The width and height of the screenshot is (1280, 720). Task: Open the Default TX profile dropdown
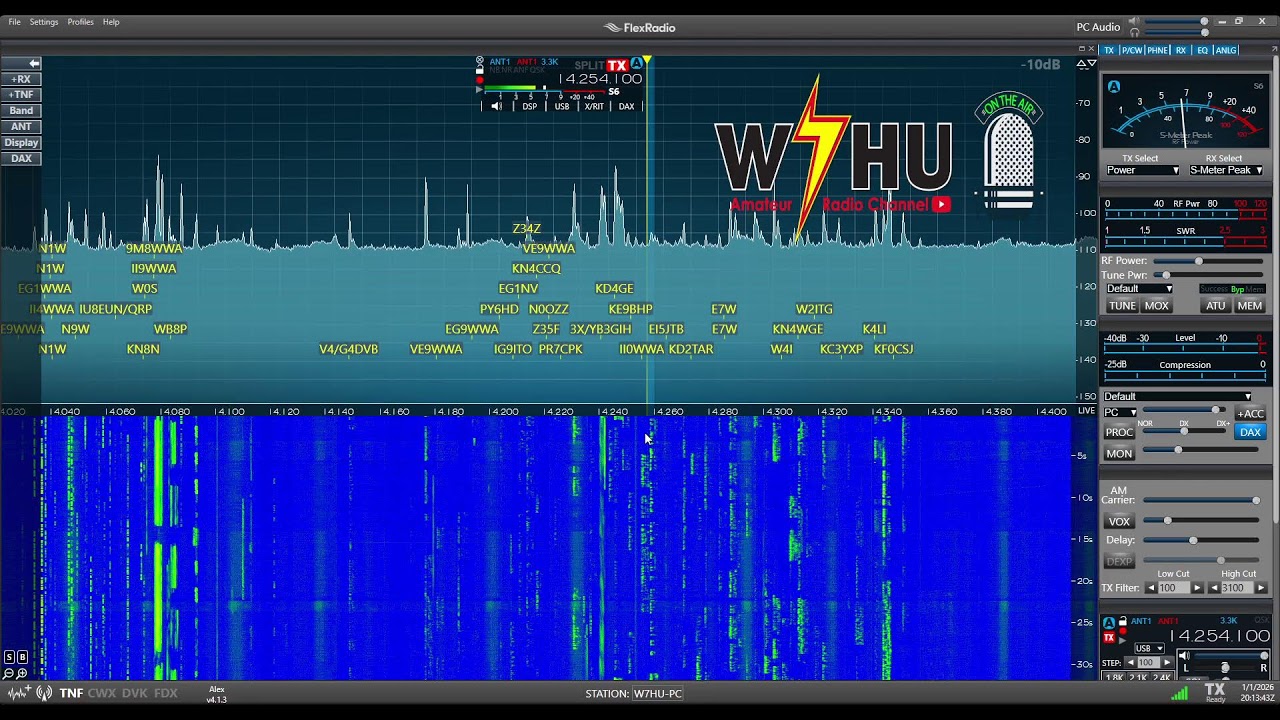pos(1139,289)
